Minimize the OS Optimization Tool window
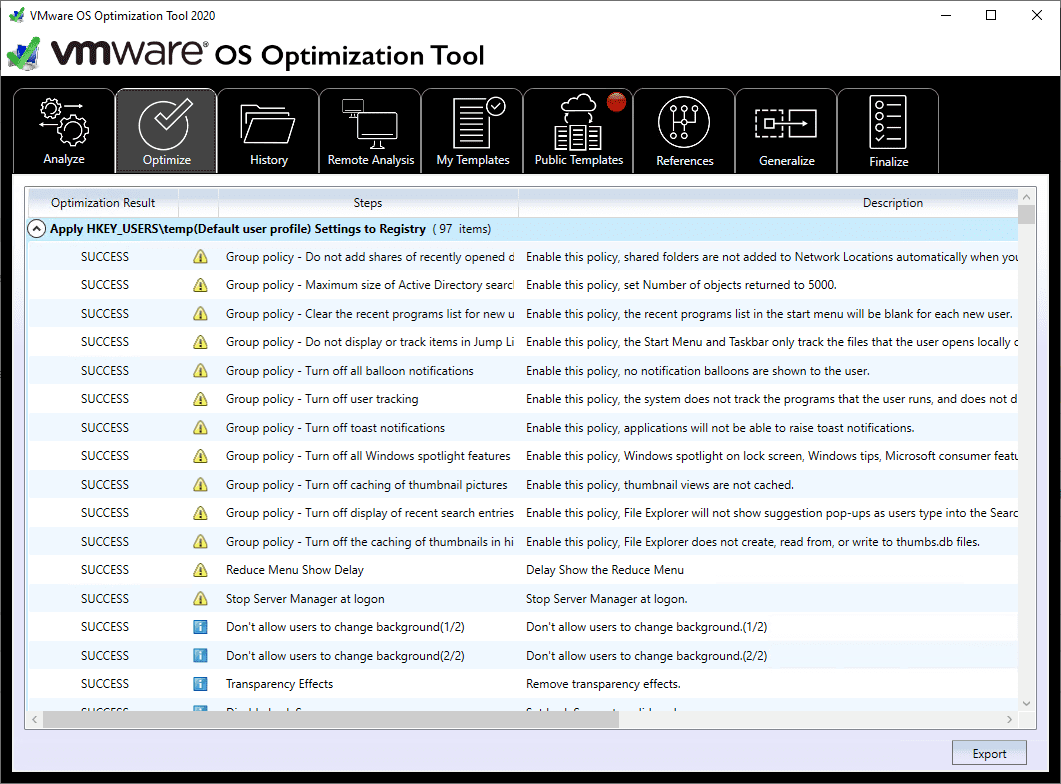1061x784 pixels. point(946,15)
